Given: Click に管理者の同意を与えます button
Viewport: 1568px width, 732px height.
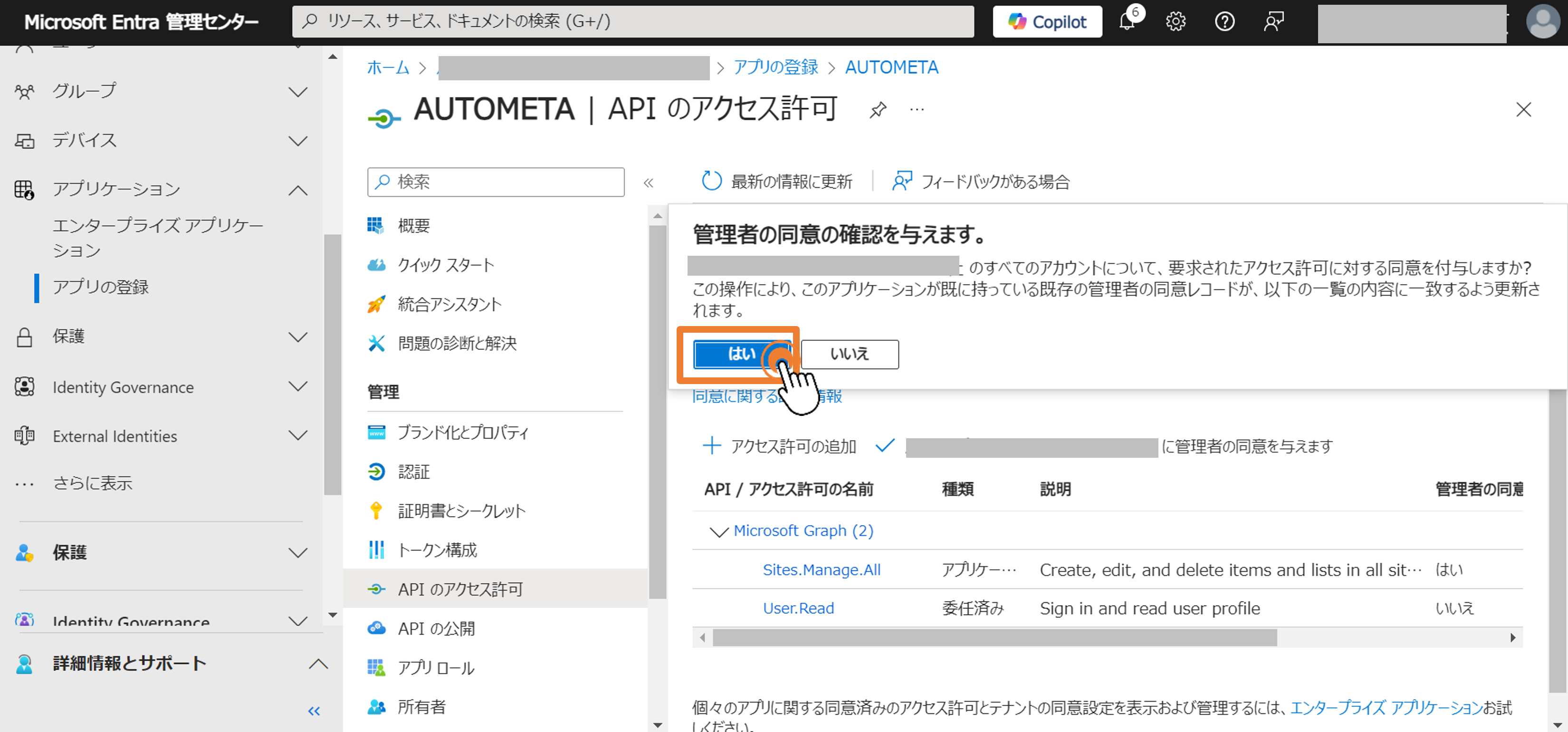Looking at the screenshot, I should [1104, 446].
